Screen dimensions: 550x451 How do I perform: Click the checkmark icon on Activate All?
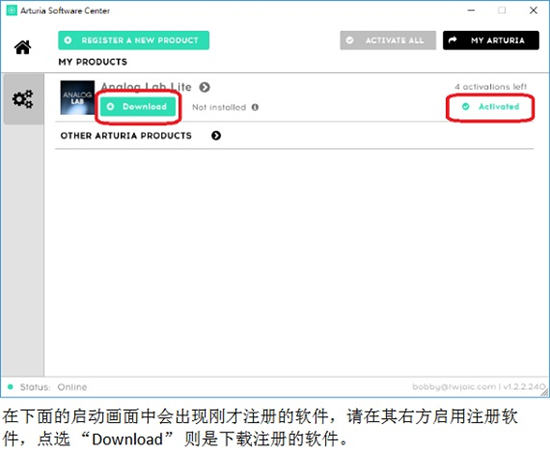(x=350, y=40)
